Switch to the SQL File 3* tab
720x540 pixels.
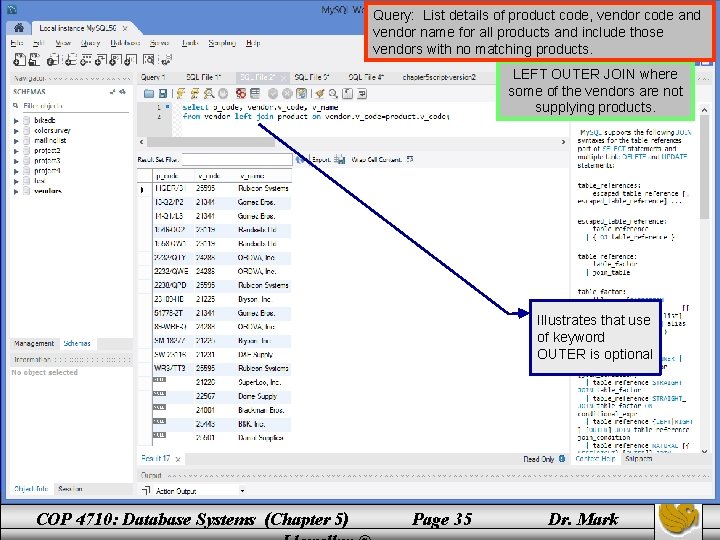[312, 77]
